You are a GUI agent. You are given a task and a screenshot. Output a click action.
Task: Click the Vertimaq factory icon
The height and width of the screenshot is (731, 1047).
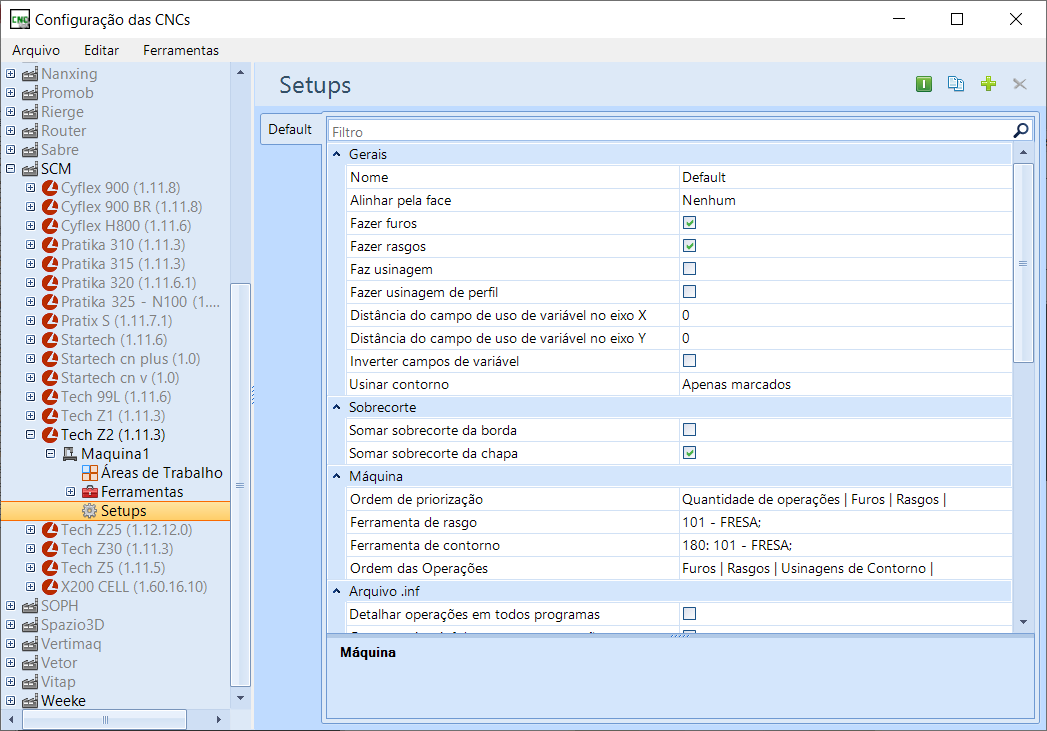30,644
